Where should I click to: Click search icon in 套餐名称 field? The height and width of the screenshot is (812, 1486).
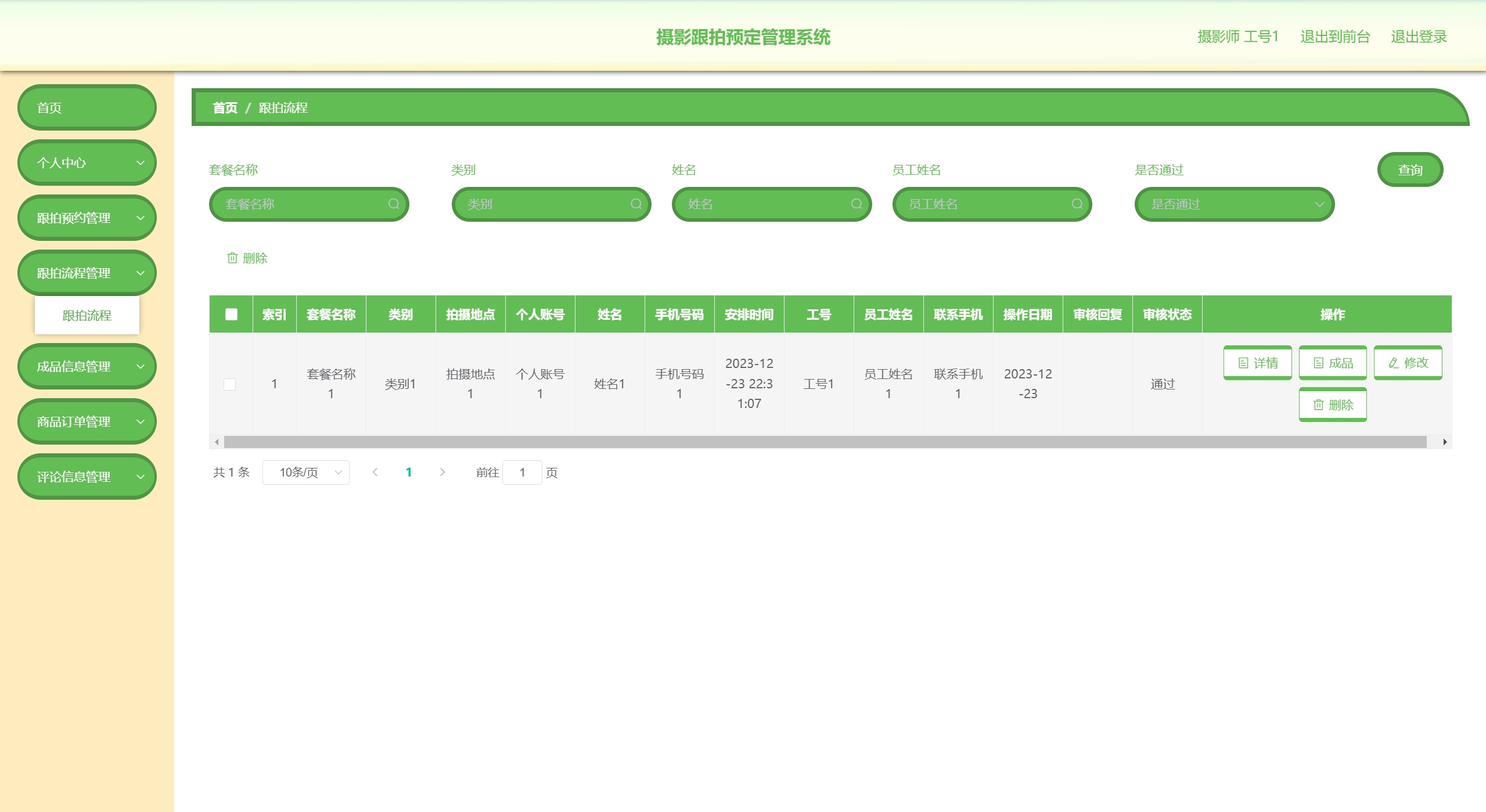tap(394, 204)
